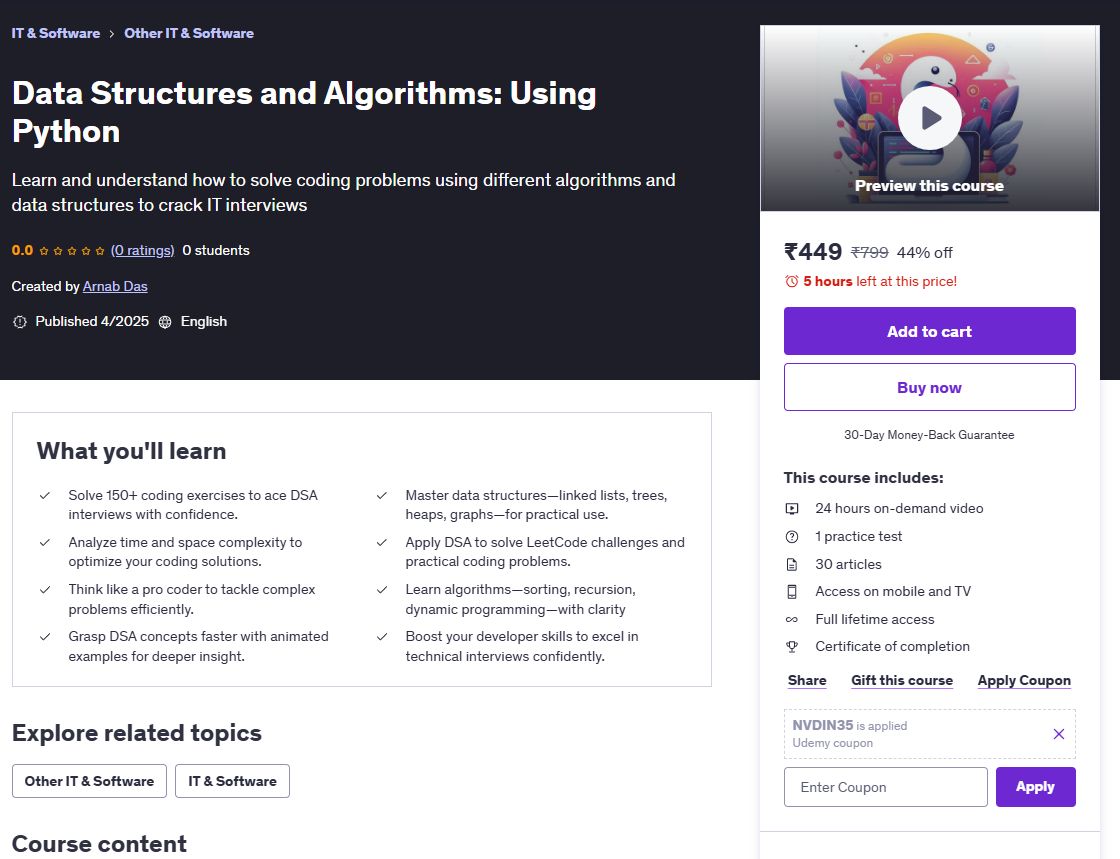Click the articles document icon
The height and width of the screenshot is (859, 1120).
(x=792, y=564)
